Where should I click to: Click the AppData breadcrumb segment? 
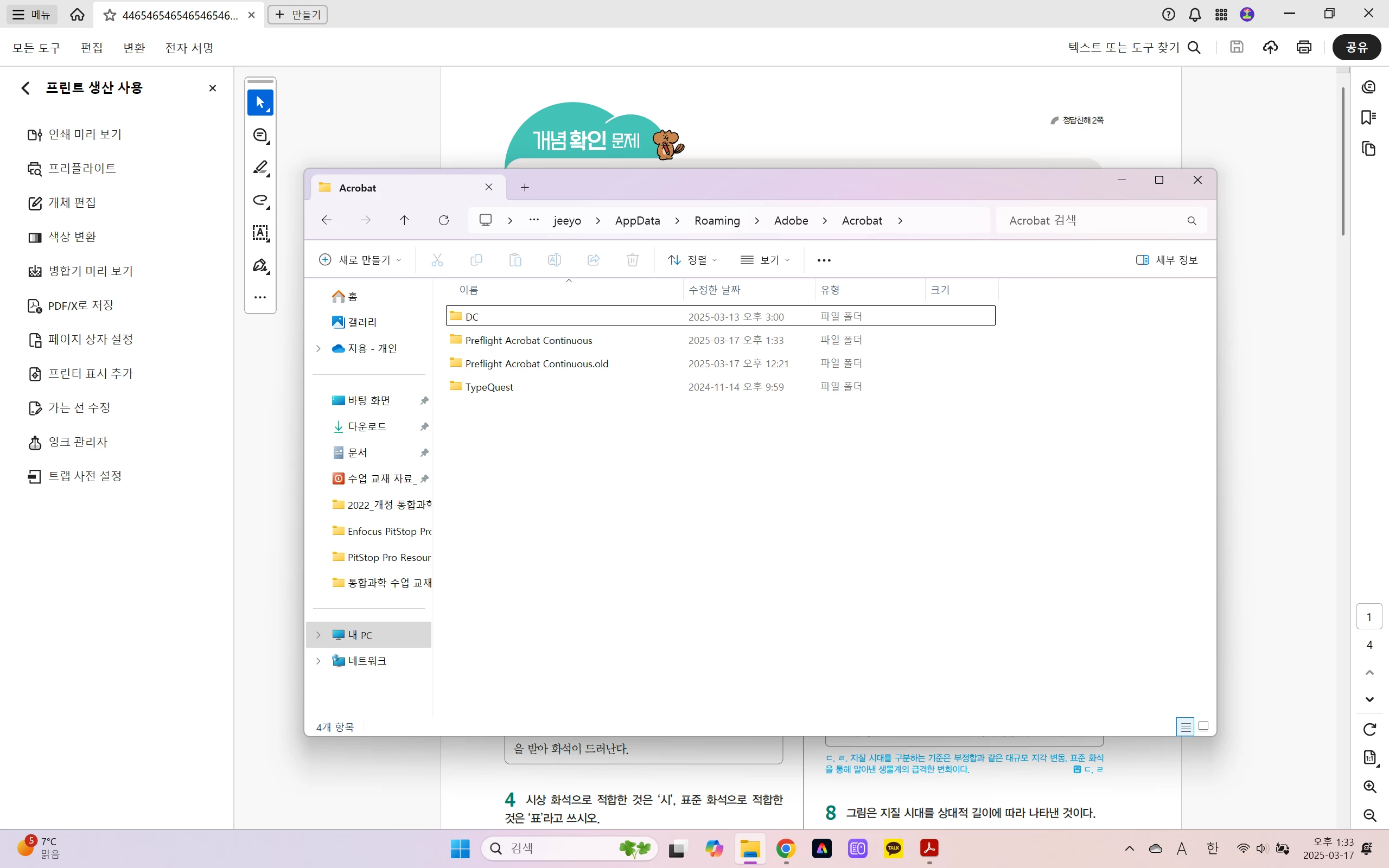(x=637, y=220)
